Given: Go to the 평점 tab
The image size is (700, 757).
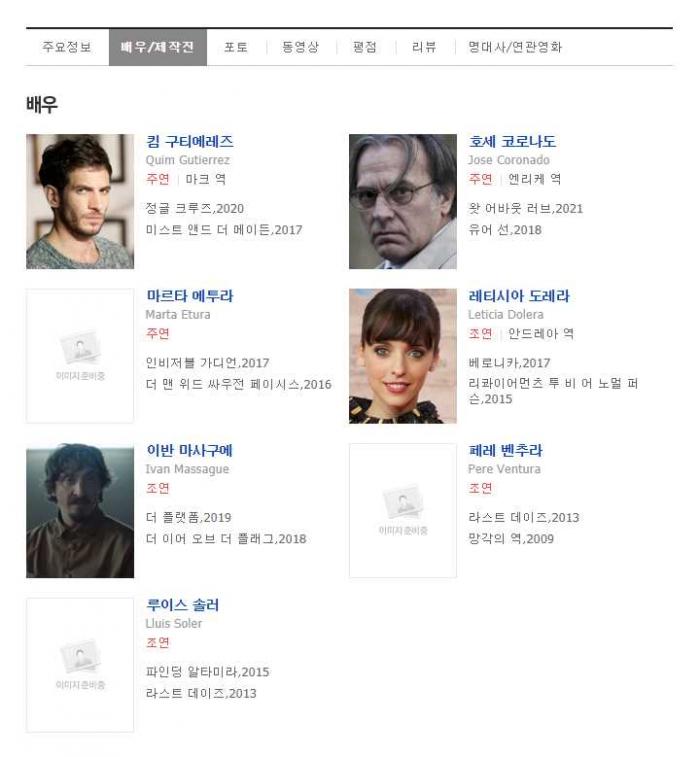Looking at the screenshot, I should tap(364, 47).
